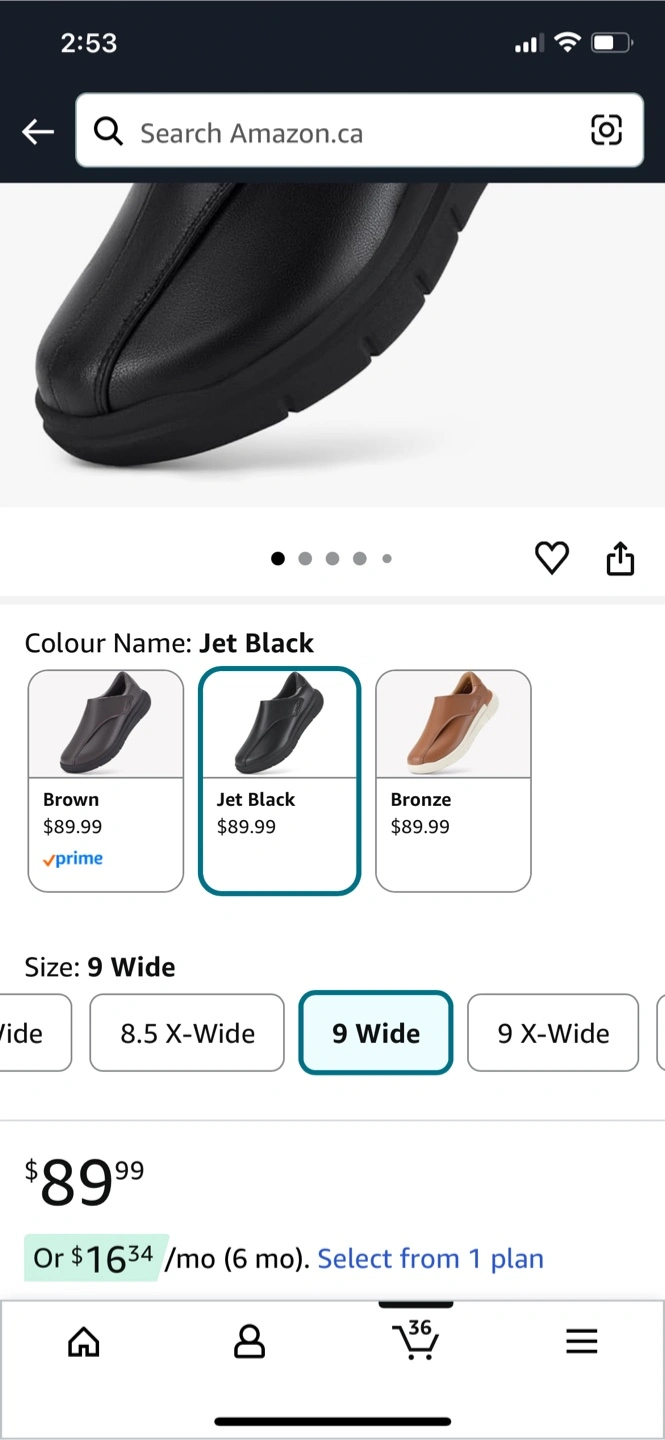Tap the share icon

point(620,558)
